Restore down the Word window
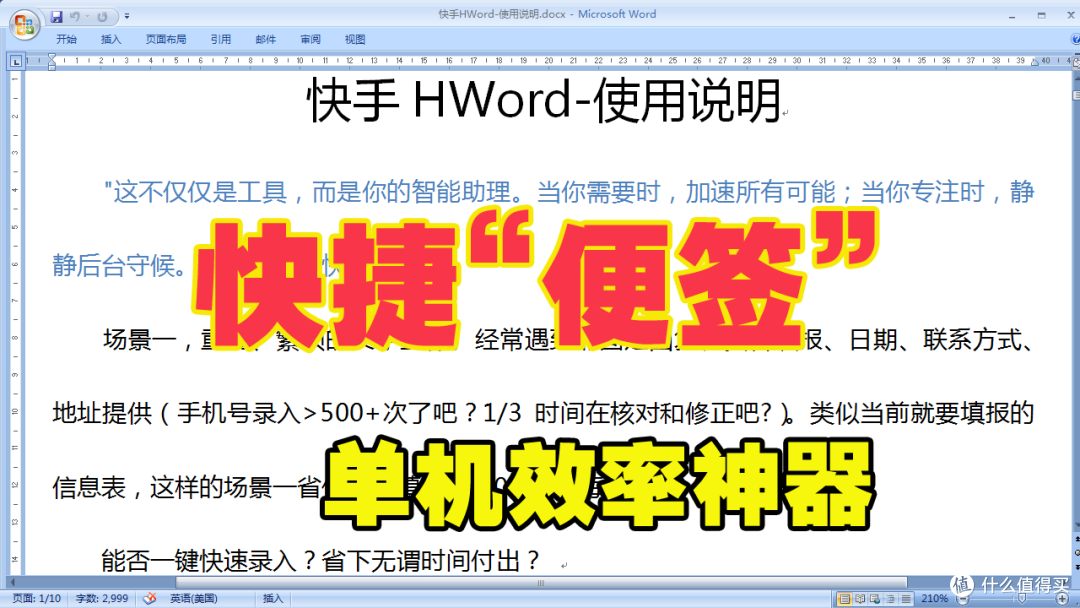Screen dimensions: 1080x608 1041,15
